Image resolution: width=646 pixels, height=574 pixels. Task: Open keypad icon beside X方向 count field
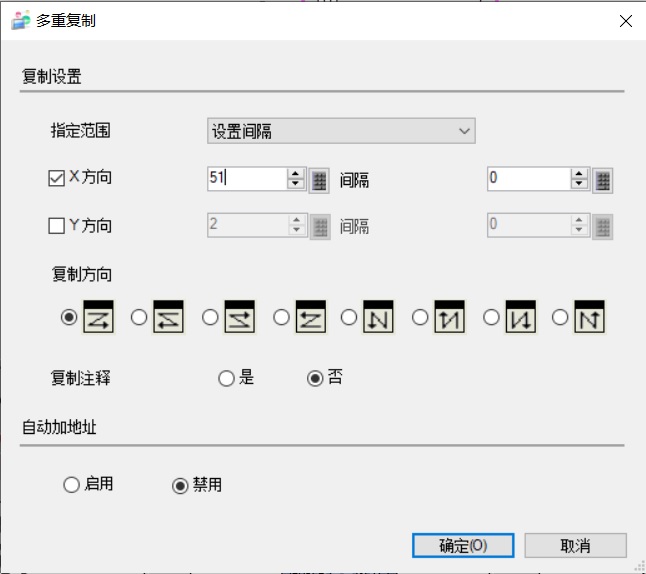click(x=319, y=180)
